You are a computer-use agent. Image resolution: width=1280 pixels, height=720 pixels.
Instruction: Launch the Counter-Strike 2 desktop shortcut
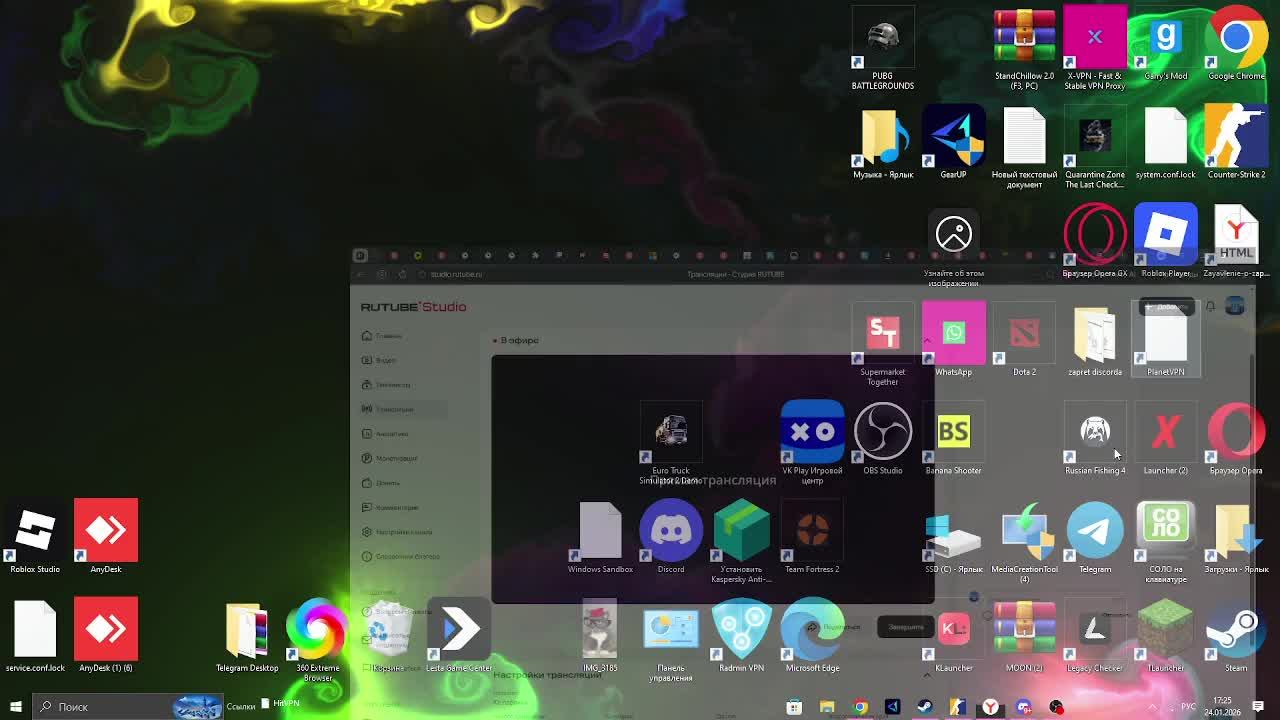(1236, 136)
